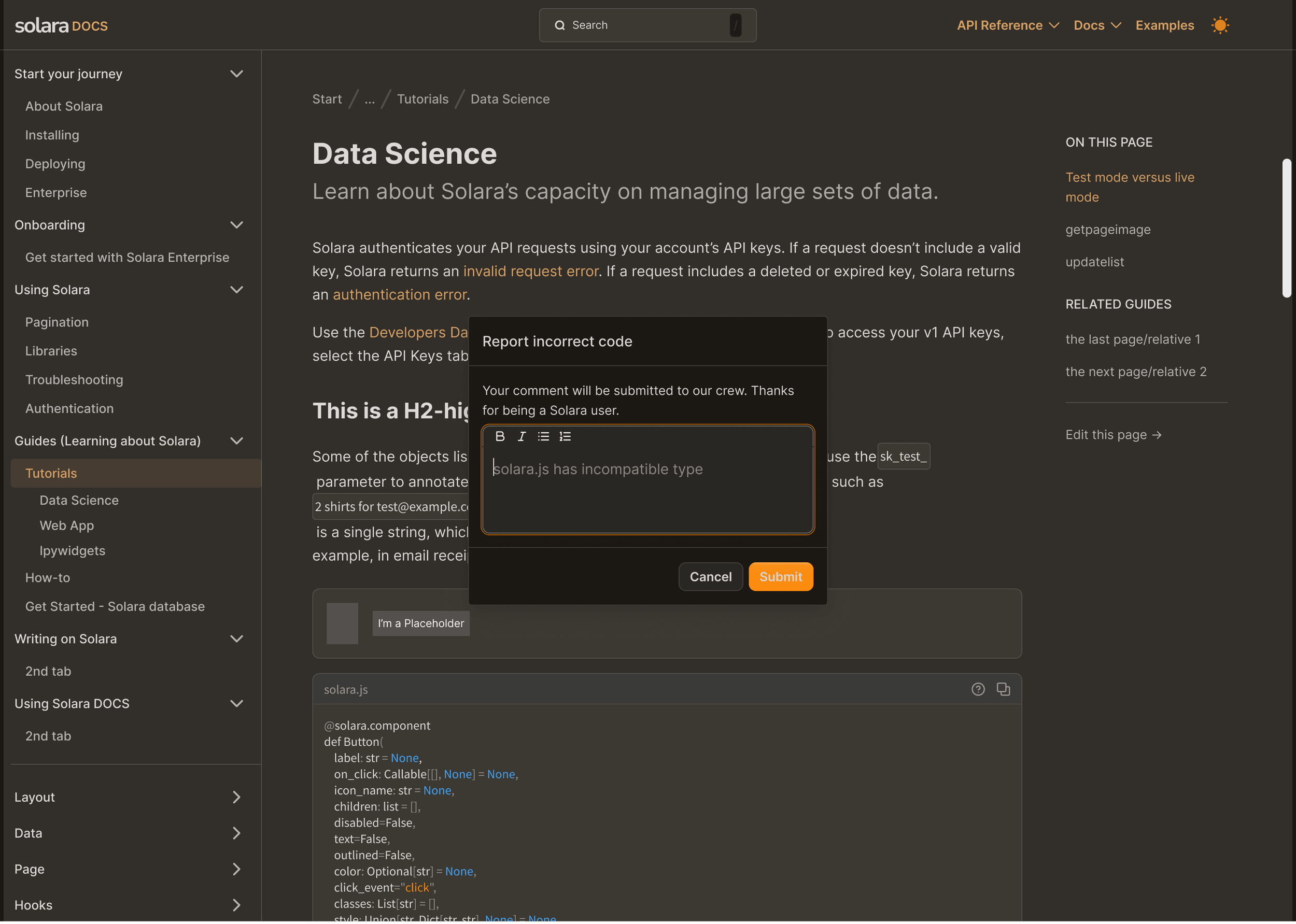Open Ipywidgets under Tutorials

click(x=72, y=551)
